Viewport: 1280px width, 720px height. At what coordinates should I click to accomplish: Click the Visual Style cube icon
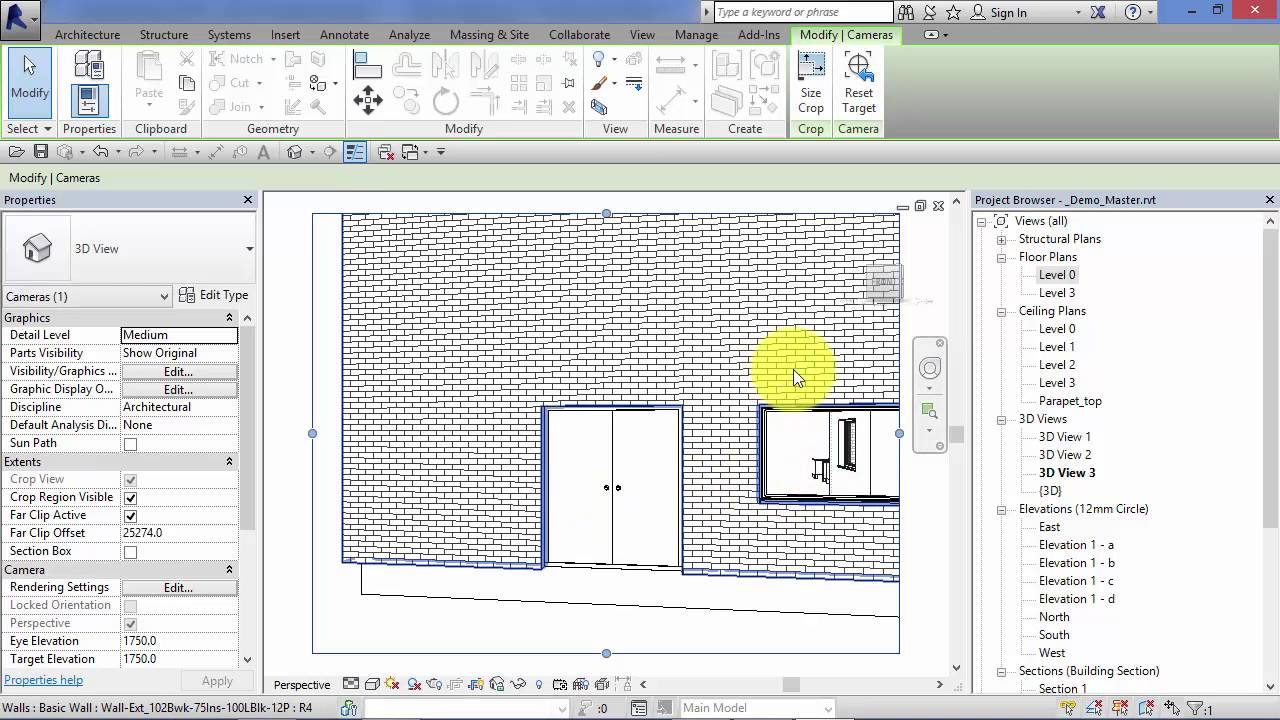coord(372,685)
